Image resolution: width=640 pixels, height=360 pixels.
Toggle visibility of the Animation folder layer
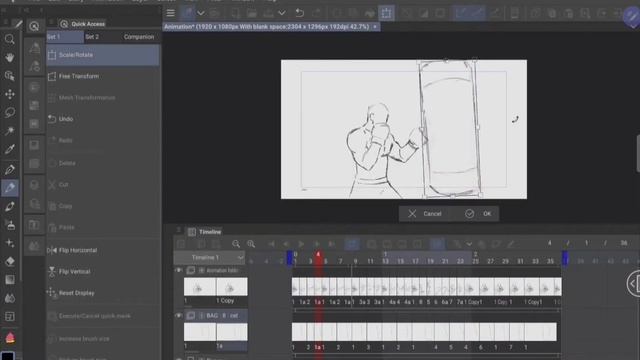[178, 270]
